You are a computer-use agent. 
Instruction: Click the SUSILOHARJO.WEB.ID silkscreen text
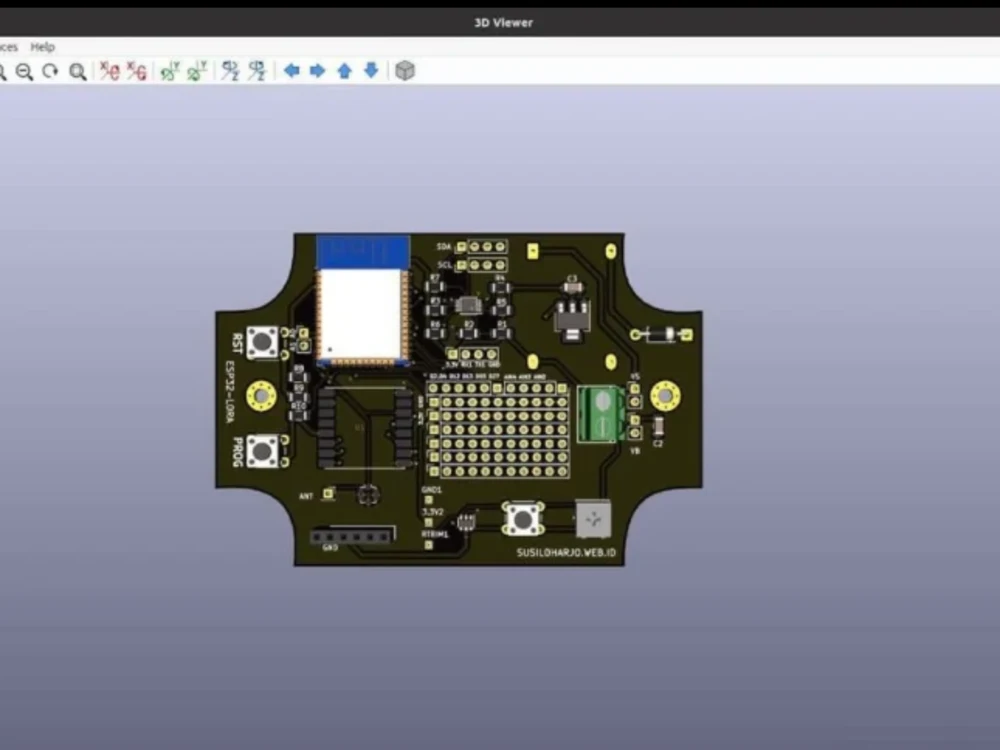(567, 551)
